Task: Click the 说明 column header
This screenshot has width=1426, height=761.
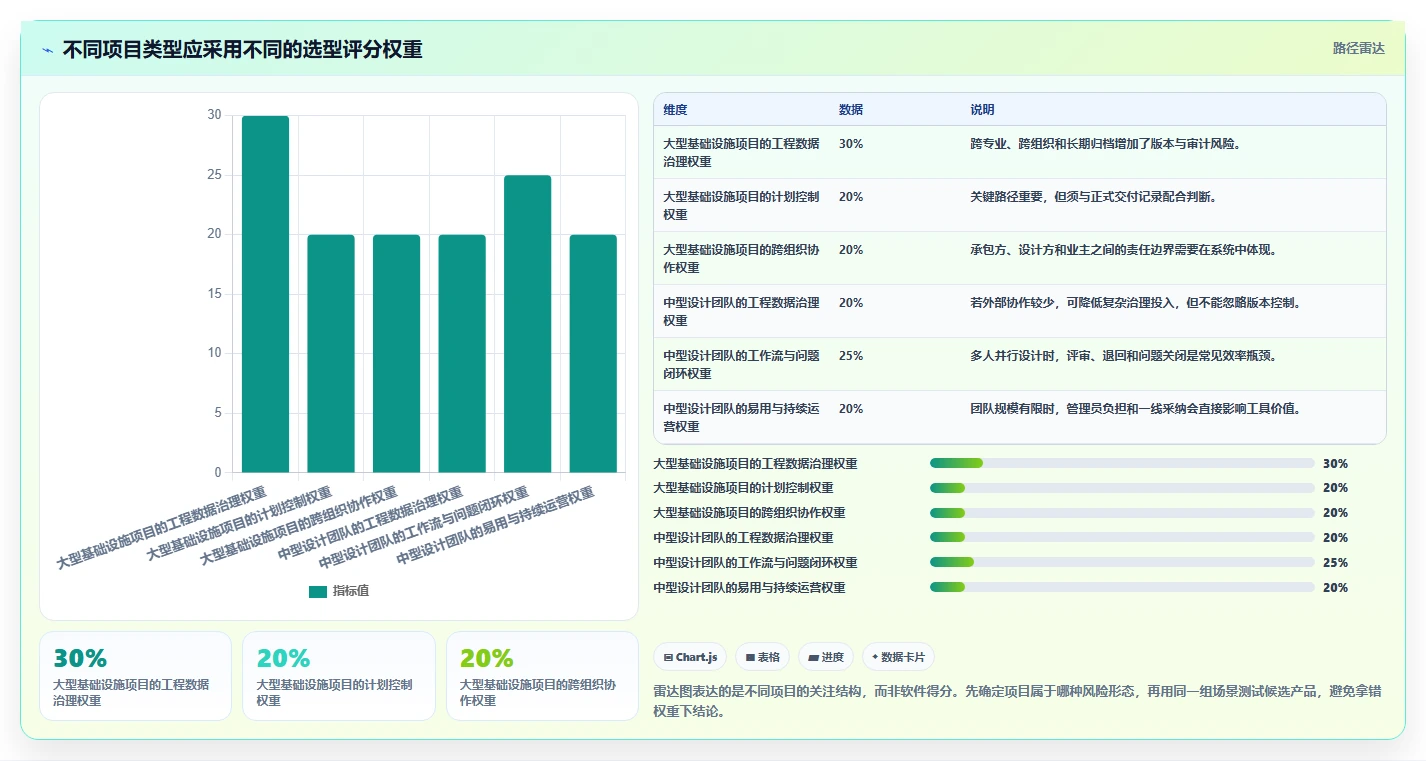Action: click(982, 110)
